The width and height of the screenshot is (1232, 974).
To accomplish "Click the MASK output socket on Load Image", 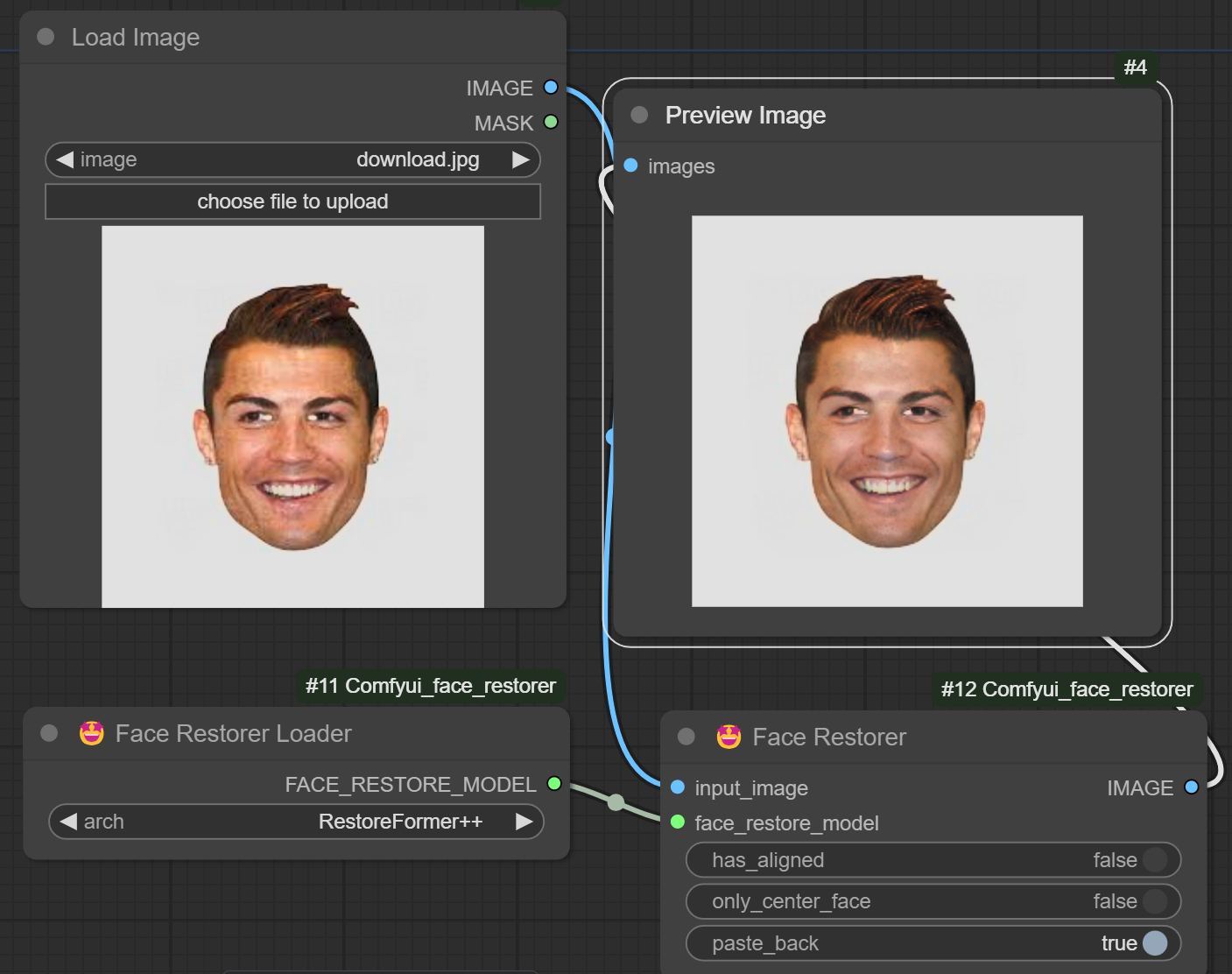I will coord(551,122).
